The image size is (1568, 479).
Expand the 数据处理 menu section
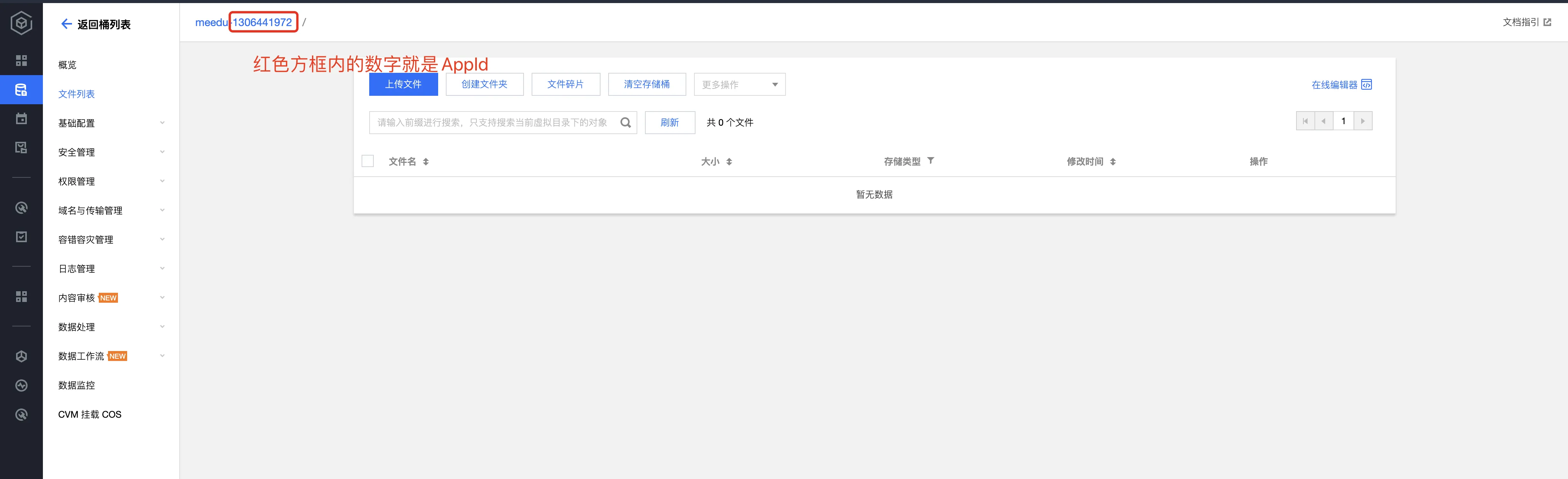pyautogui.click(x=111, y=327)
